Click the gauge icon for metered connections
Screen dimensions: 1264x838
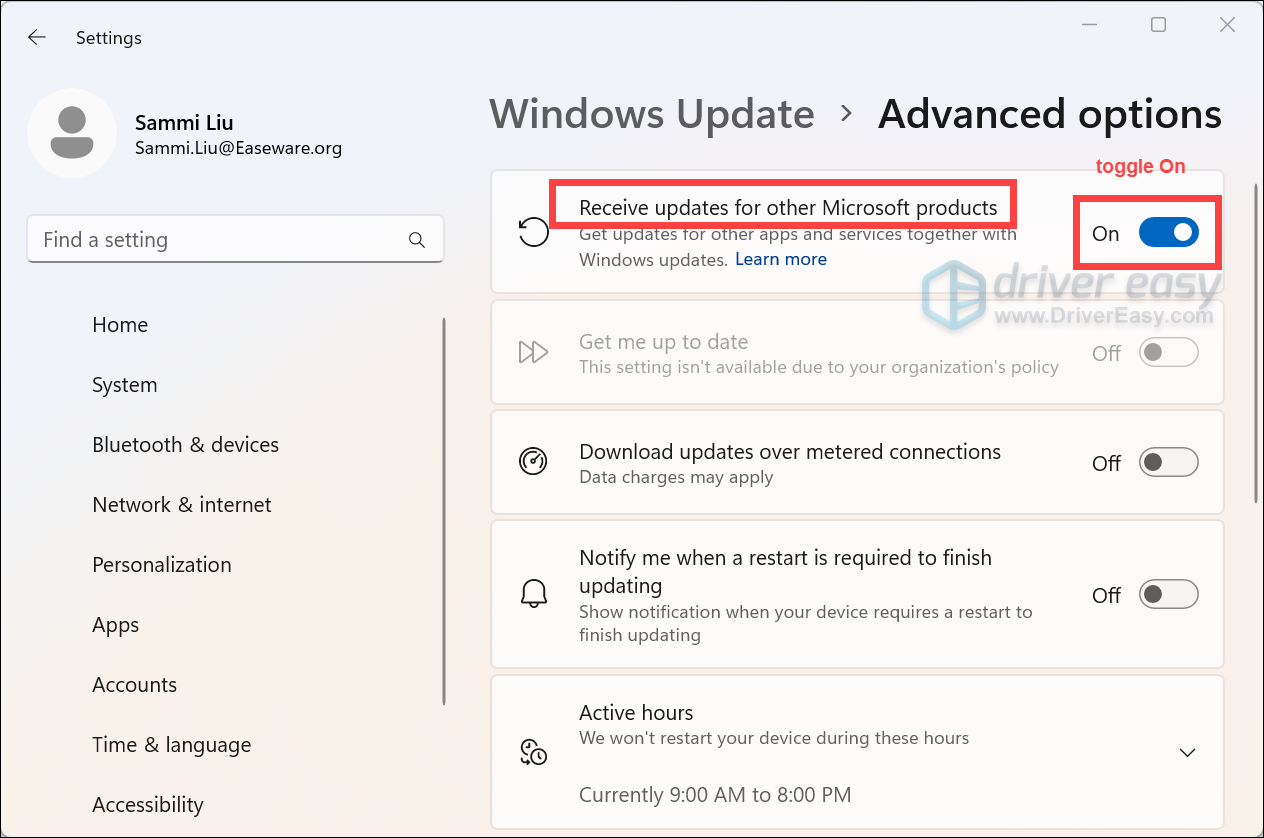534,461
